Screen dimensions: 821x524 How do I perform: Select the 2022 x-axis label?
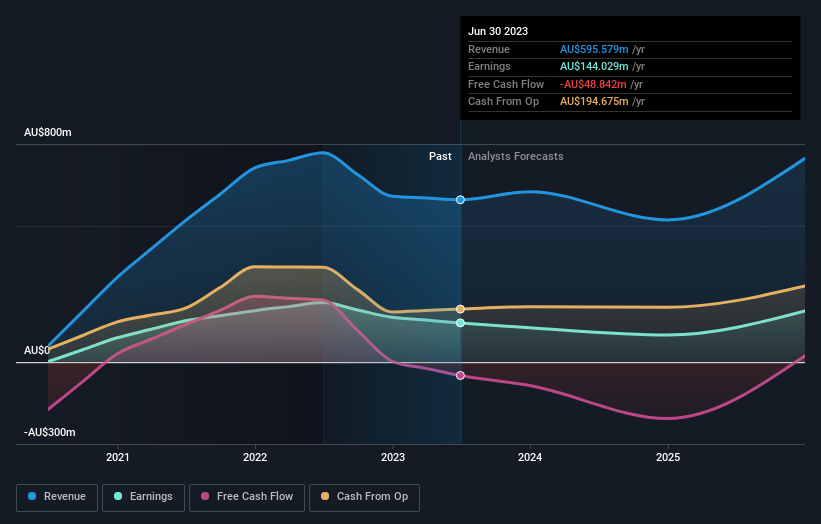[255, 457]
